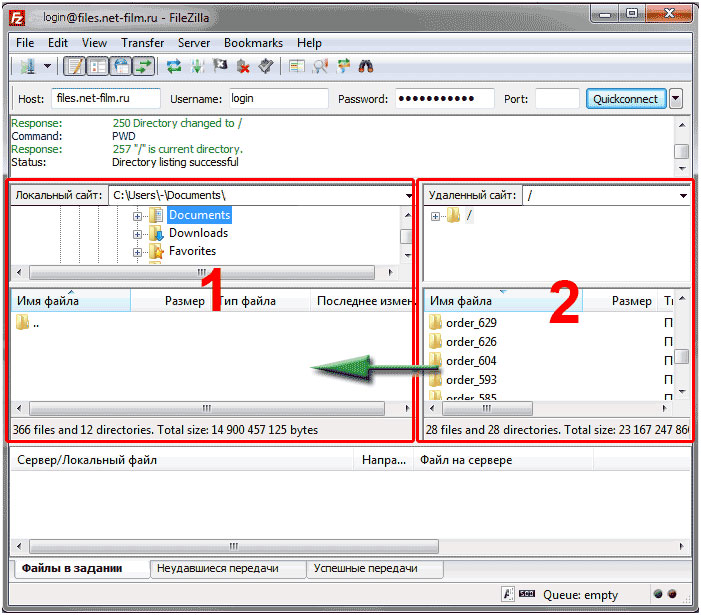
Task: Switch to Неудавшиеся передачи tab
Action: tap(228, 569)
